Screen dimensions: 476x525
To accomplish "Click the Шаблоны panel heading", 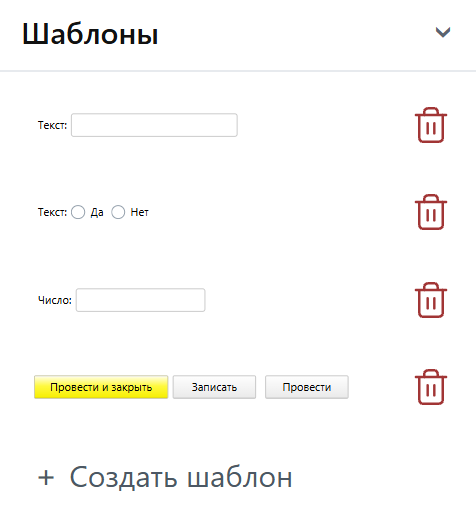I will tap(90, 34).
